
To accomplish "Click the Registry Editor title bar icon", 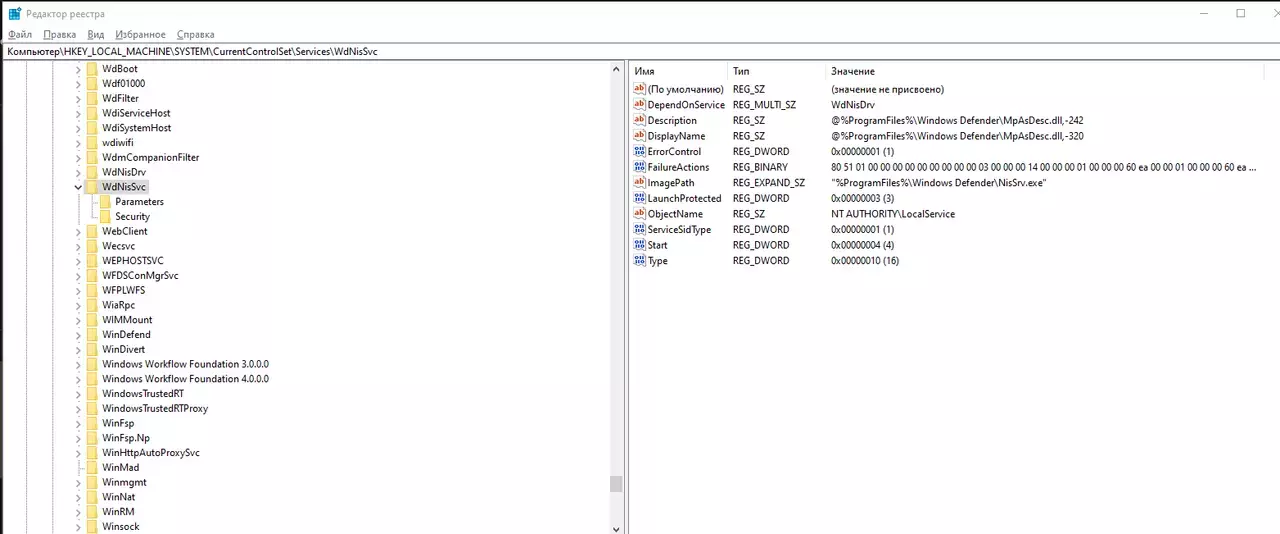I will 14,13.
